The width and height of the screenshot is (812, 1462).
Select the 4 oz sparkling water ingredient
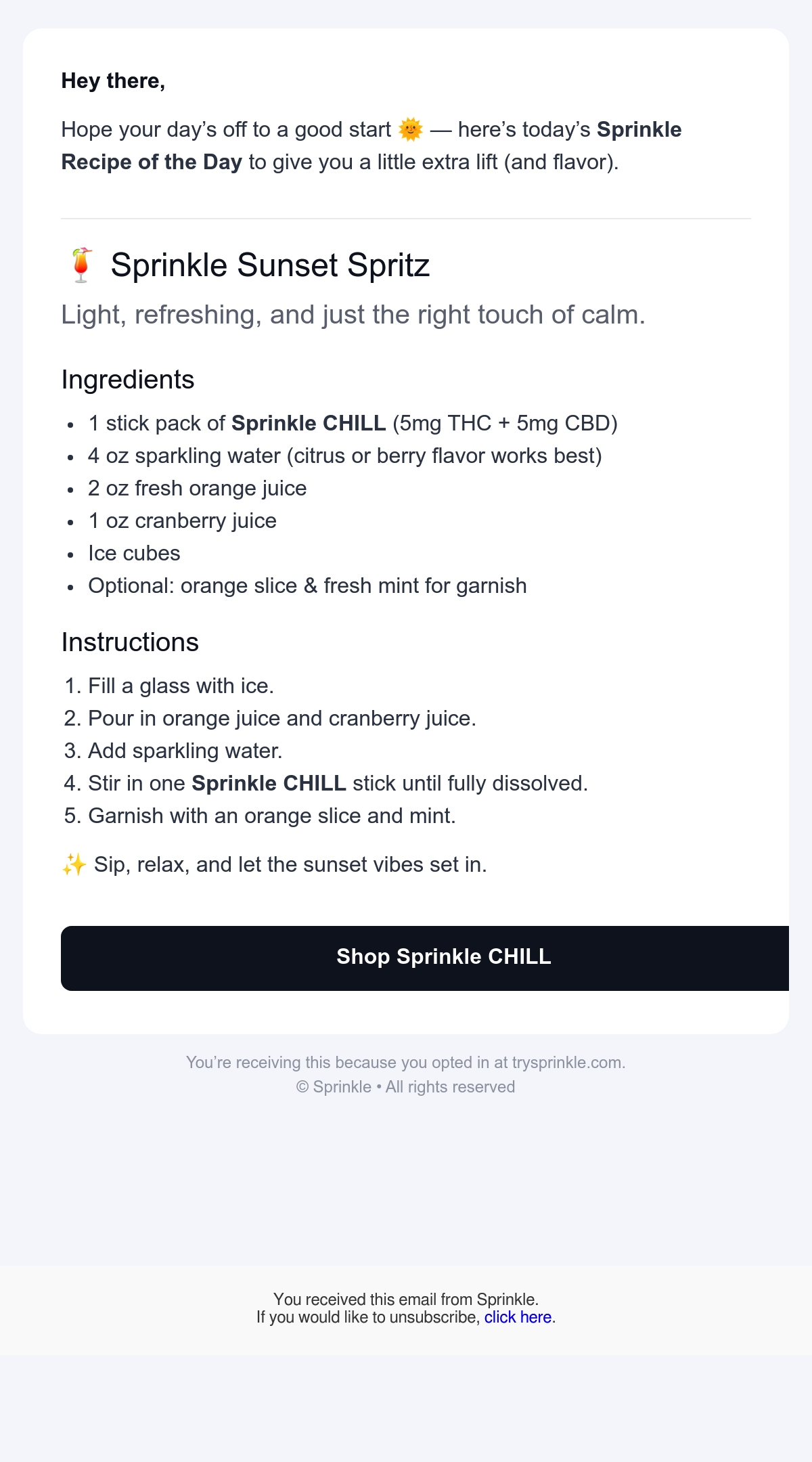point(344,456)
